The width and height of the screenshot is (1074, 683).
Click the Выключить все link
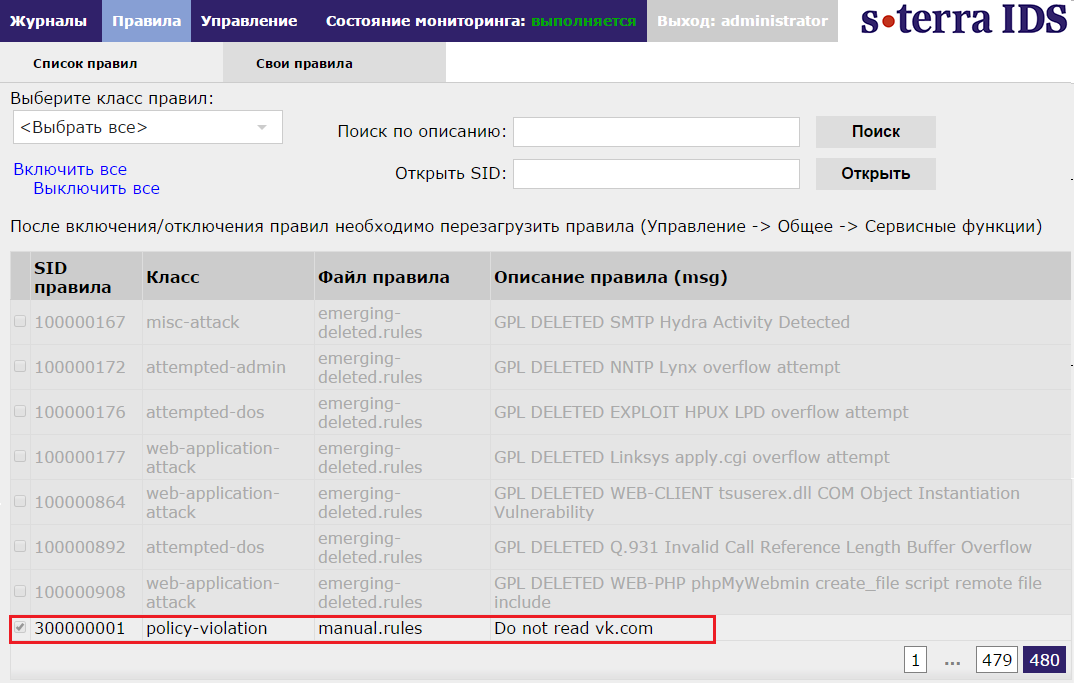(x=97, y=188)
